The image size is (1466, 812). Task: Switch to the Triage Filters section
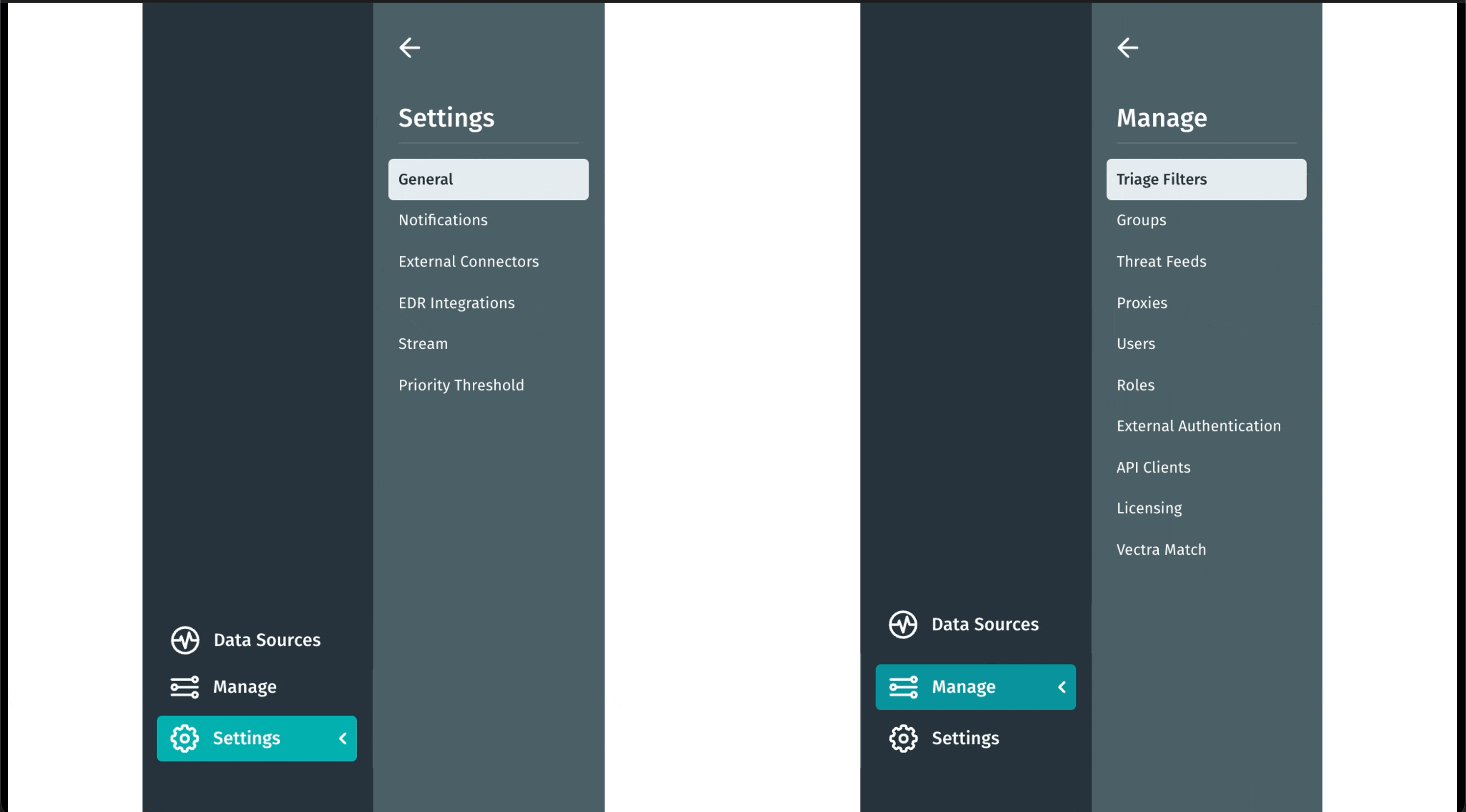(1206, 179)
